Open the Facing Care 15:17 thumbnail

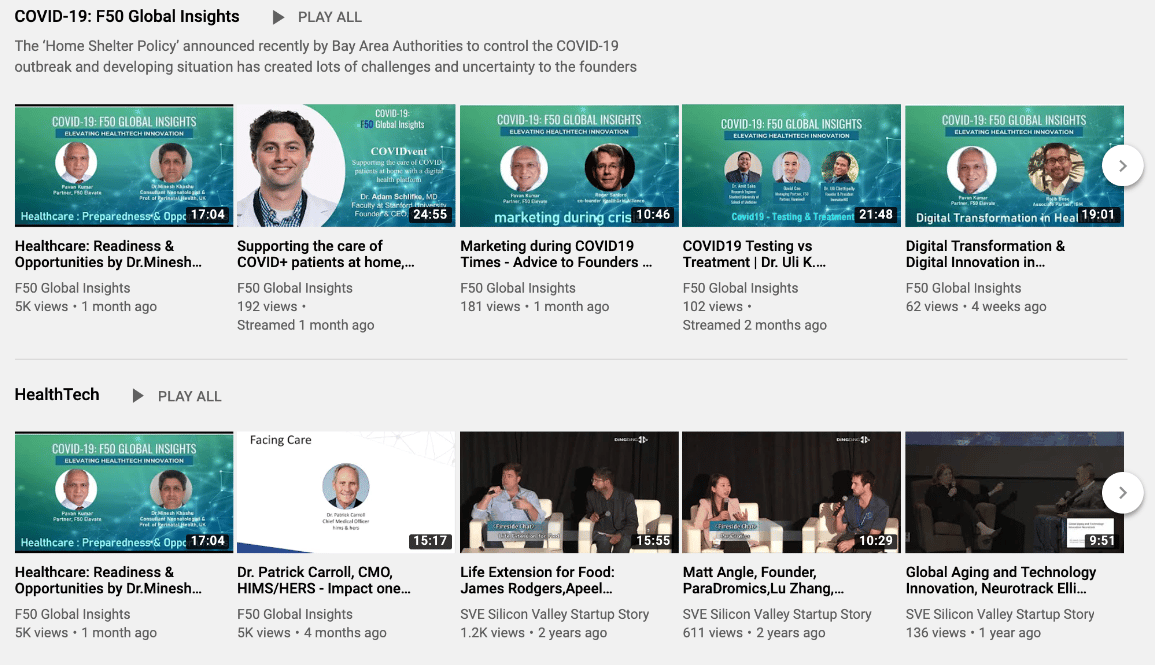click(346, 492)
